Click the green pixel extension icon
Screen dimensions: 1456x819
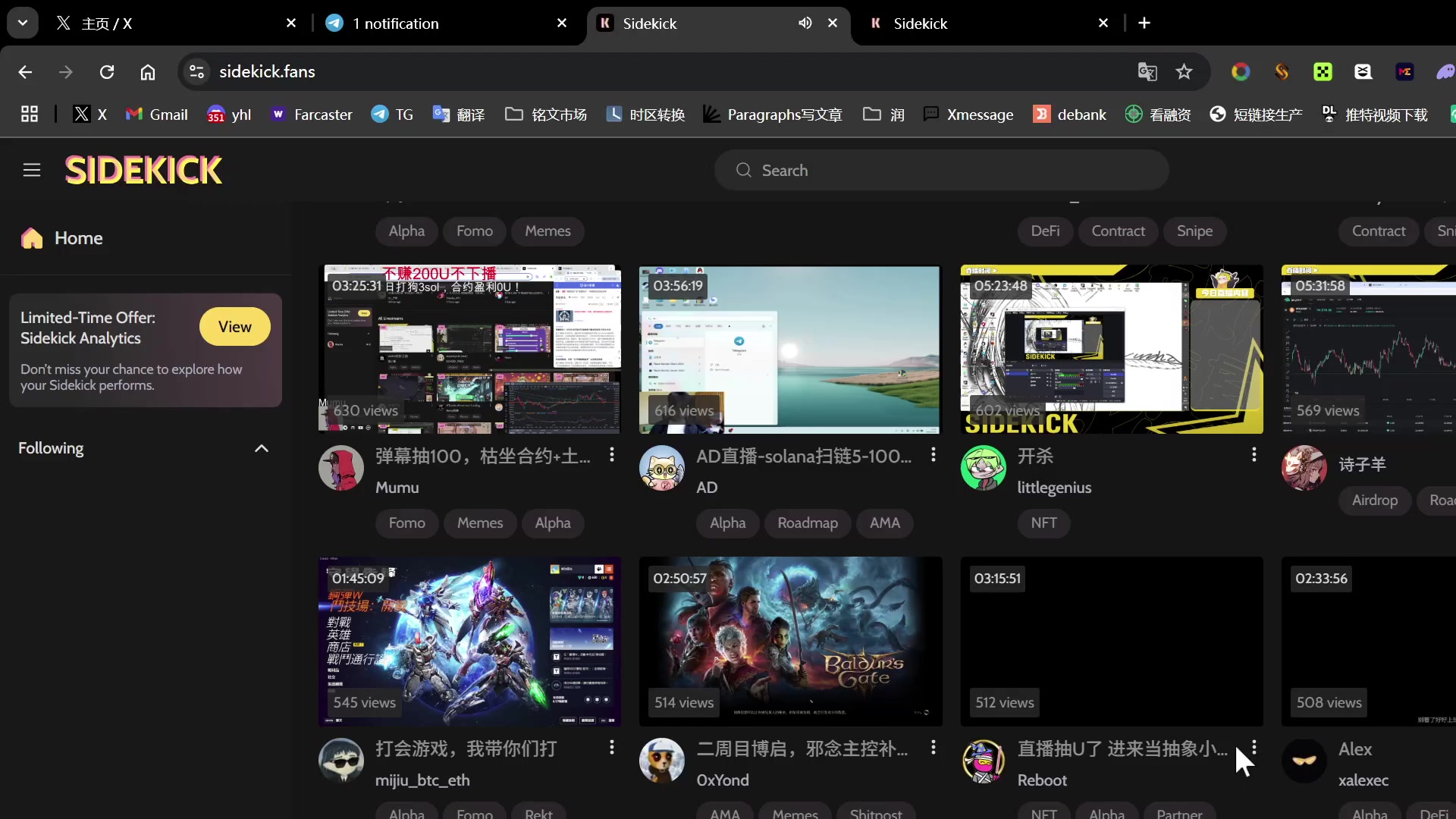(1323, 71)
